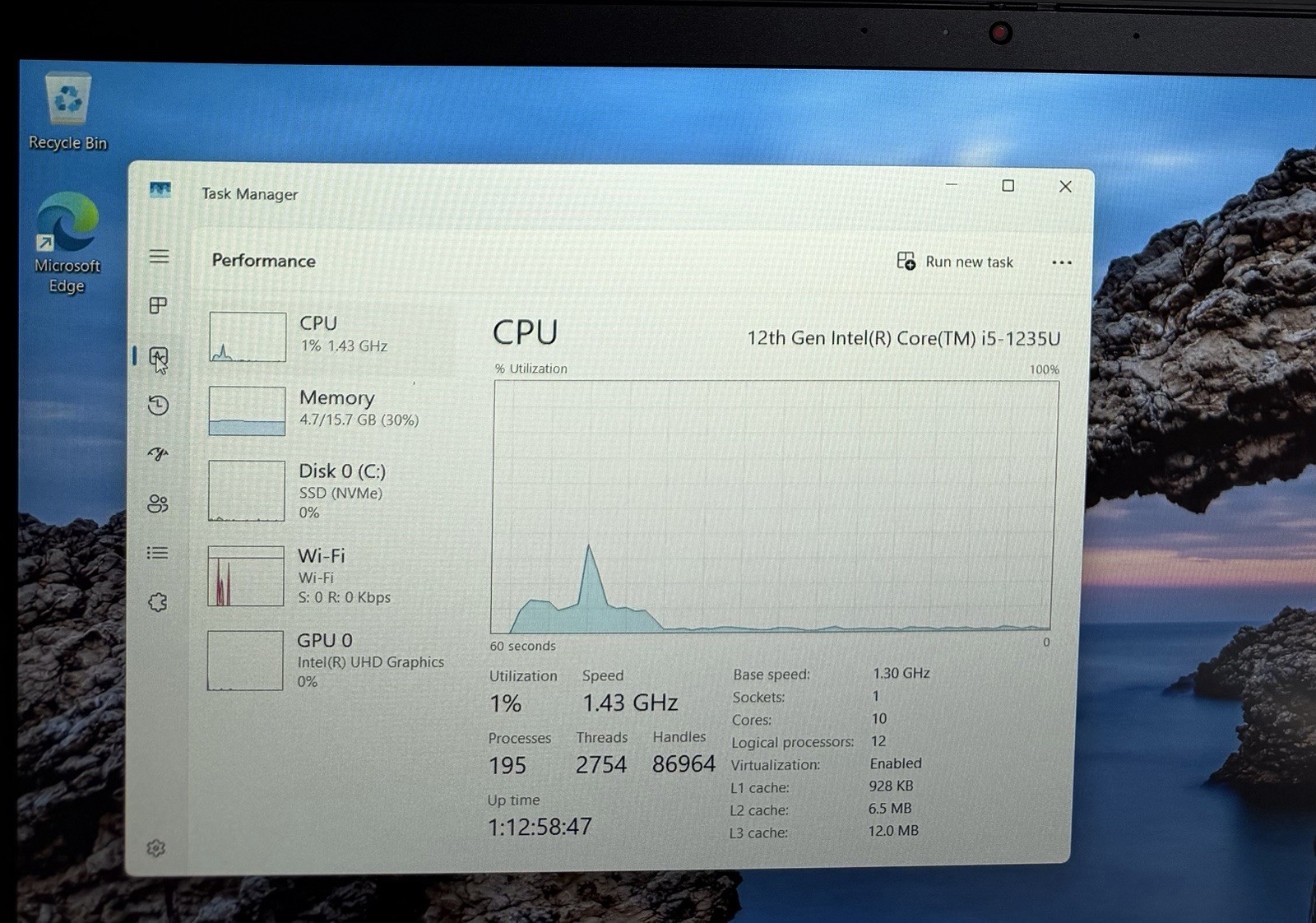Click the Processes count 195
Screen dimensions: 1316x923
tap(507, 765)
